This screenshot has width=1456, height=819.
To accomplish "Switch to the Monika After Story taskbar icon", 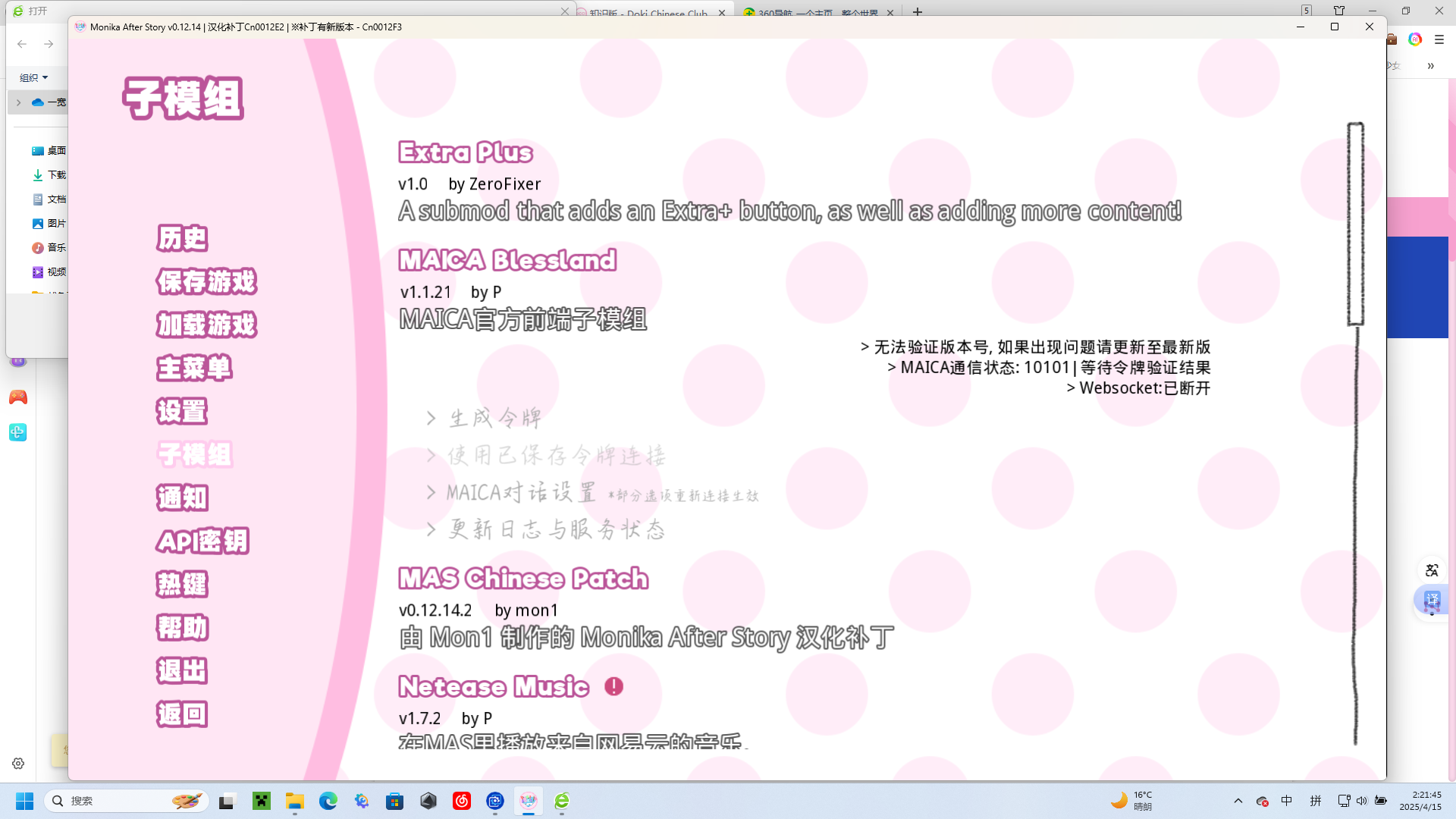I will tap(529, 801).
